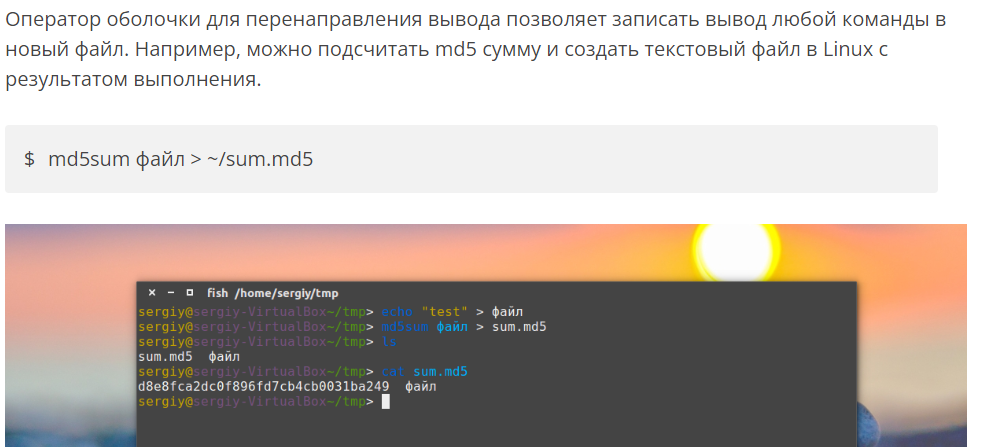Click the terminal maximize square icon
Image resolution: width=981 pixels, height=447 pixels.
click(190, 293)
